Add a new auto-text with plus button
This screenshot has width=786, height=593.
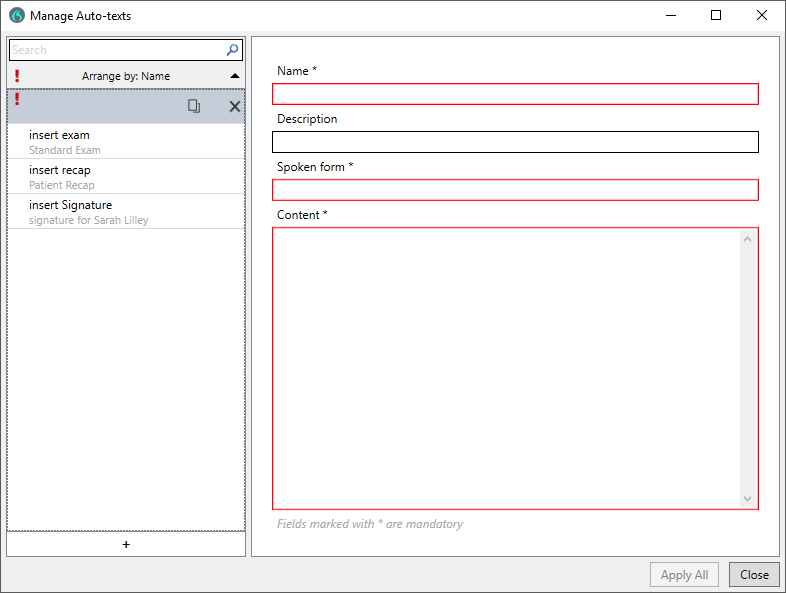coord(126,544)
